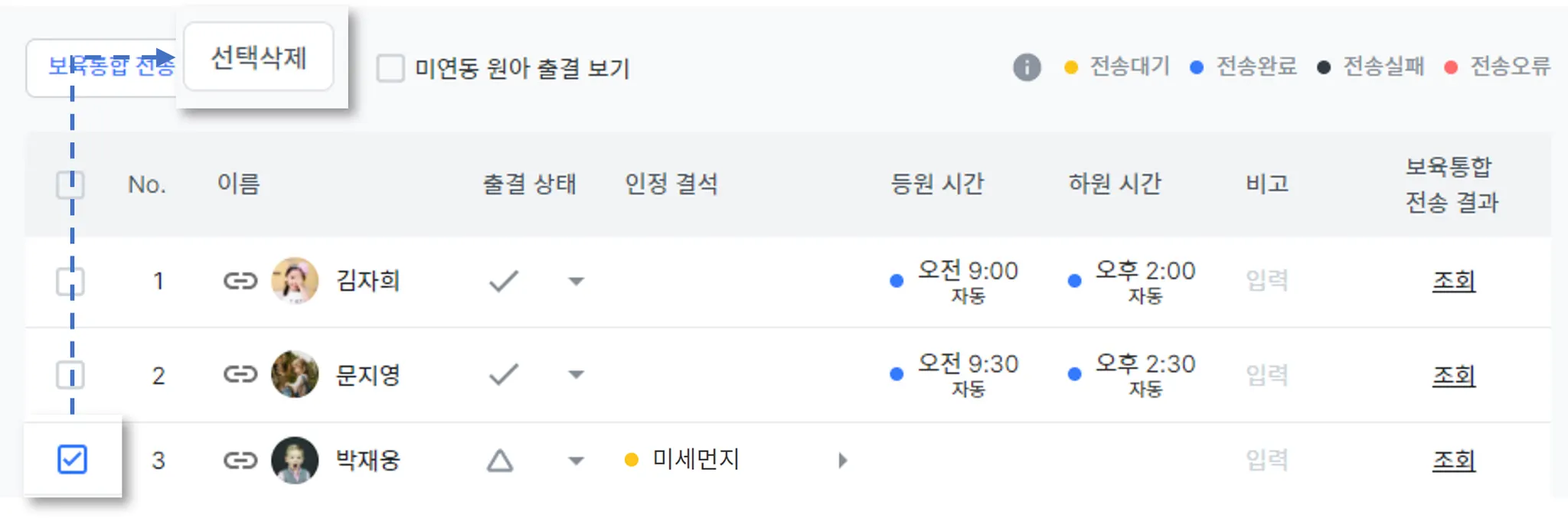The image size is (1568, 518).
Task: Uncheck the checked box for row 3
Action: pos(72,459)
